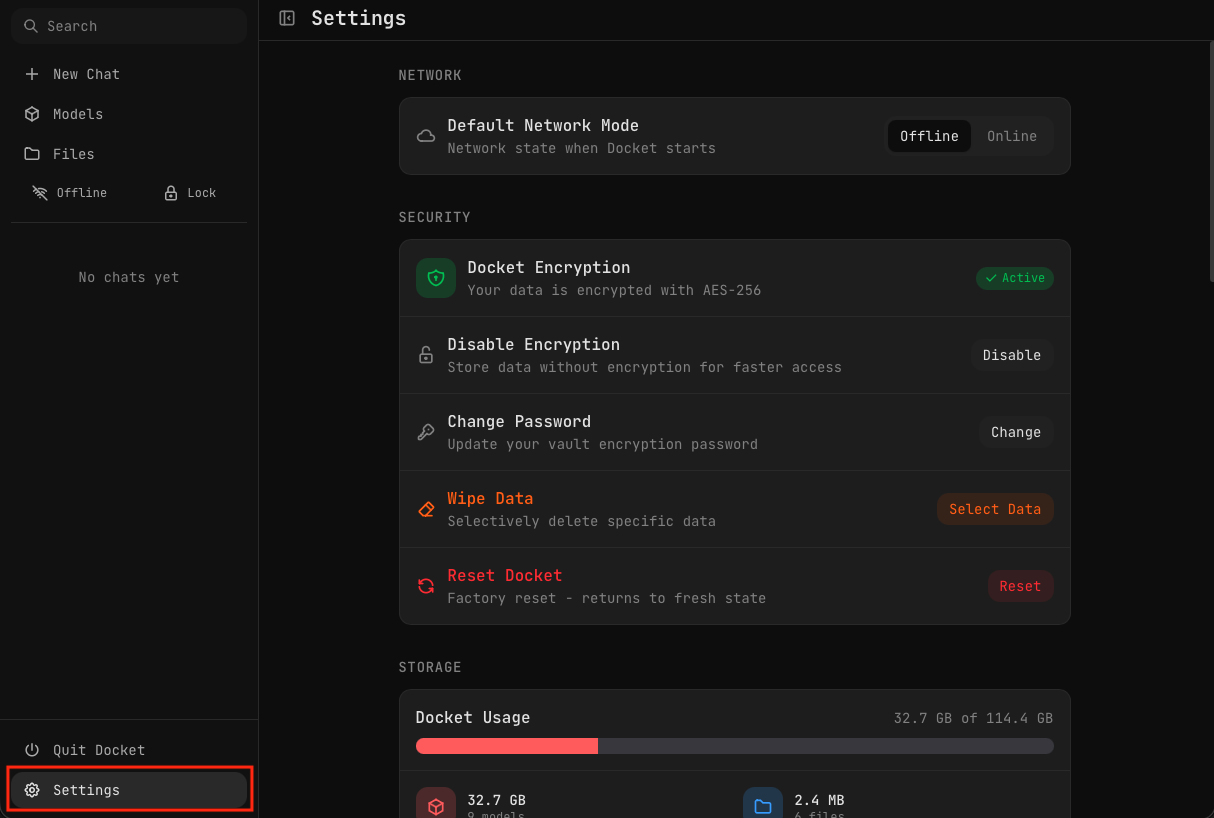Start a New Chat
This screenshot has width=1214, height=818.
click(x=85, y=74)
